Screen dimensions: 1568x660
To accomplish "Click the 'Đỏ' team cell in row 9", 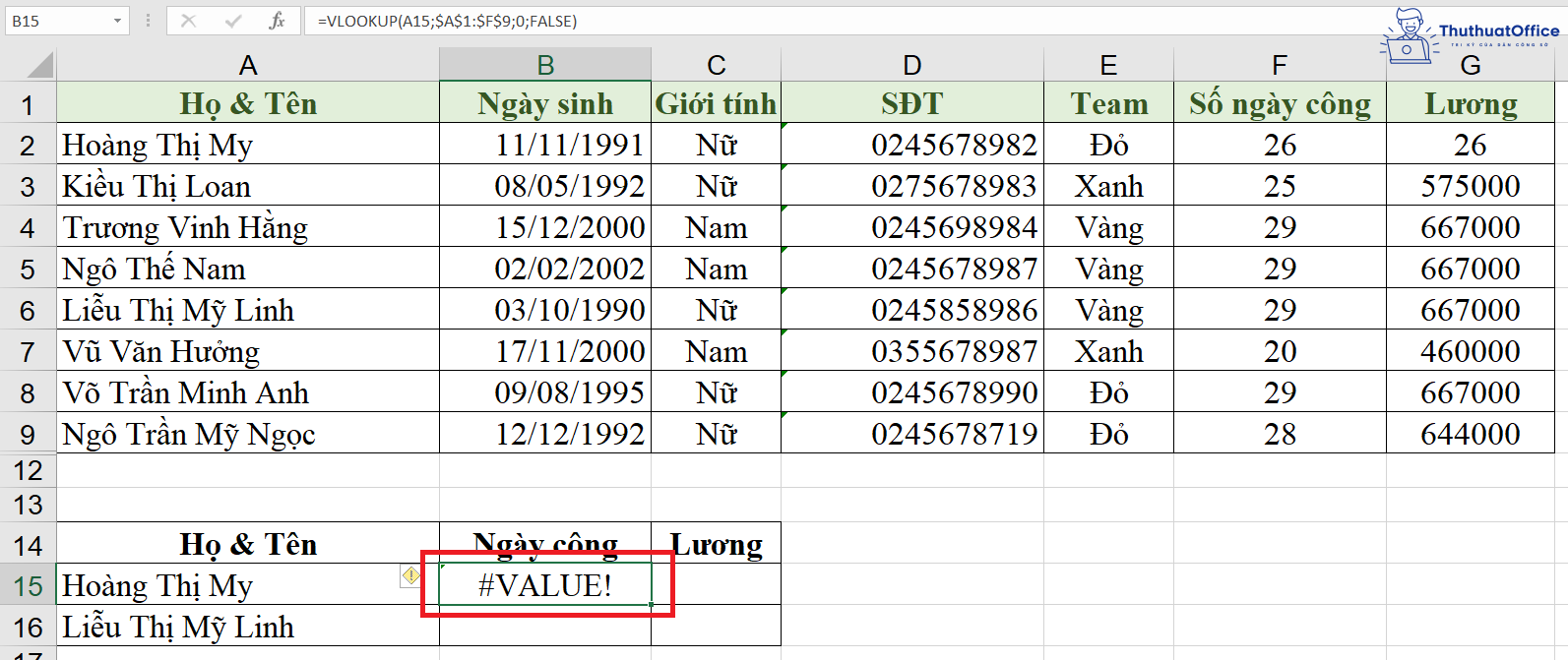I will click(1108, 434).
